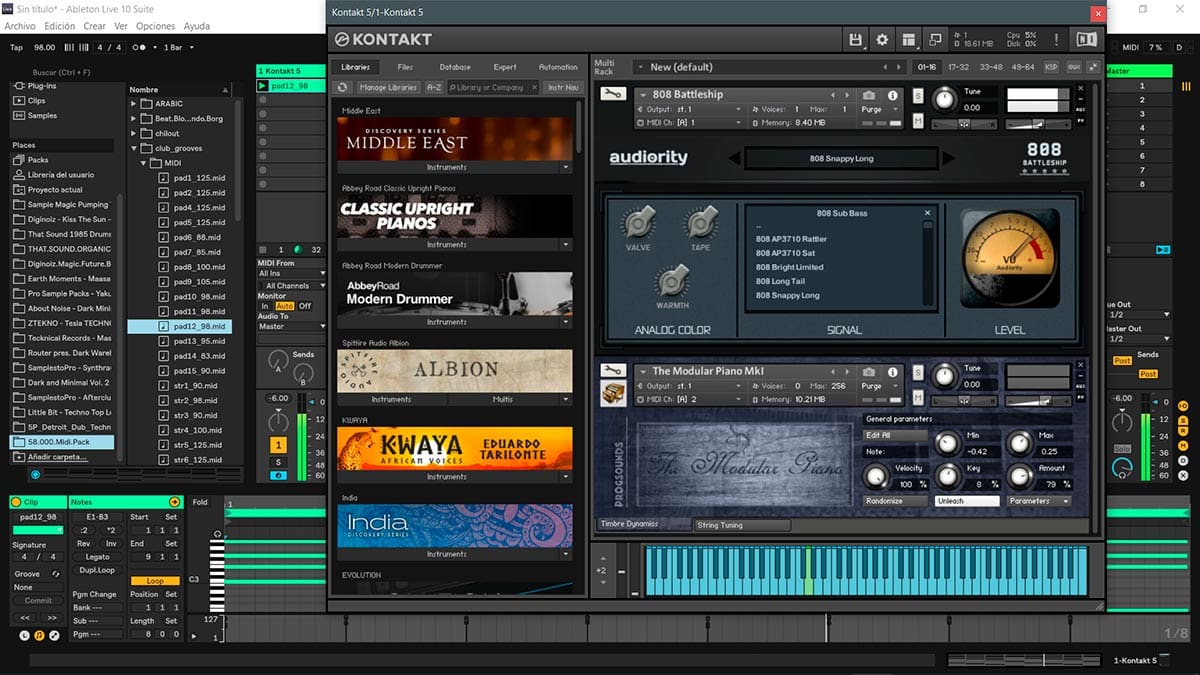Click the Modular Piano instrument thumbnail icon
This screenshot has height=675, width=1200.
(612, 394)
